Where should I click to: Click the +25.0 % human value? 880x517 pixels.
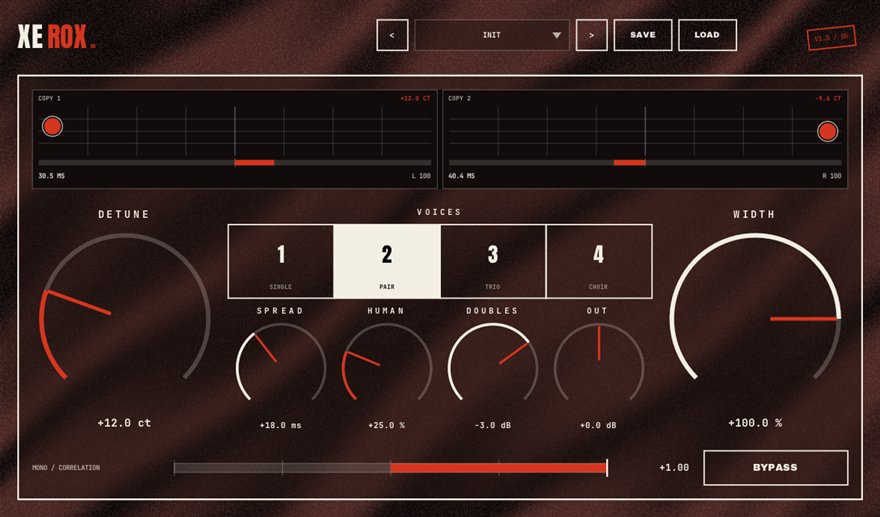(387, 426)
